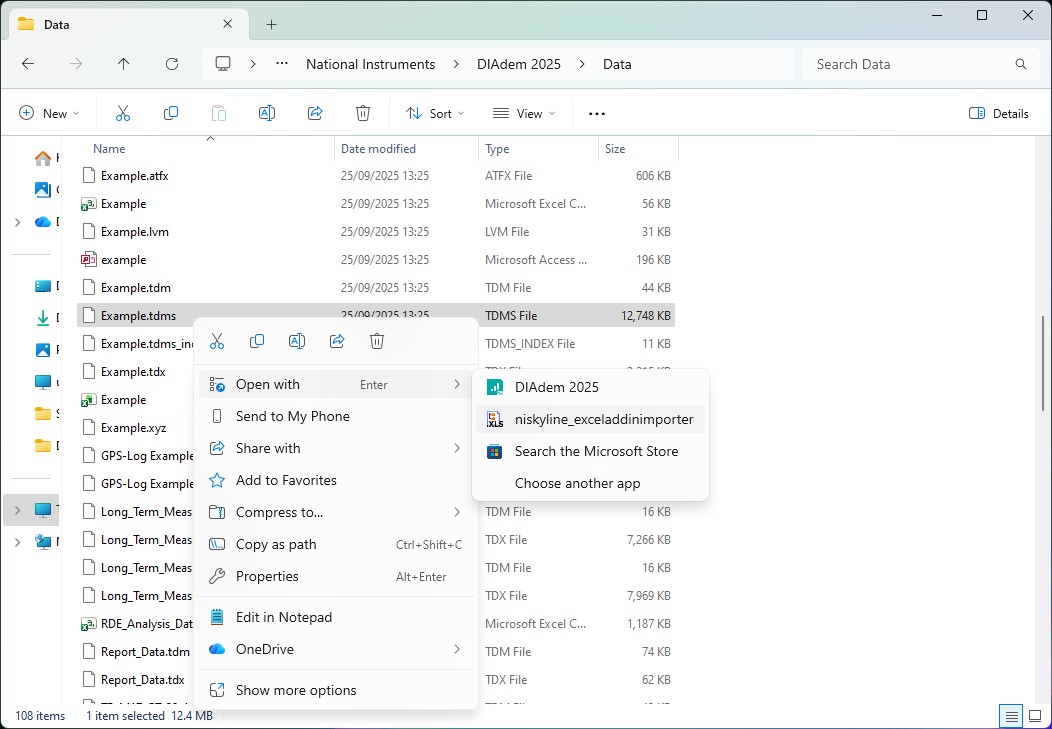Choose another app to open file
The width and height of the screenshot is (1052, 729).
(x=577, y=483)
